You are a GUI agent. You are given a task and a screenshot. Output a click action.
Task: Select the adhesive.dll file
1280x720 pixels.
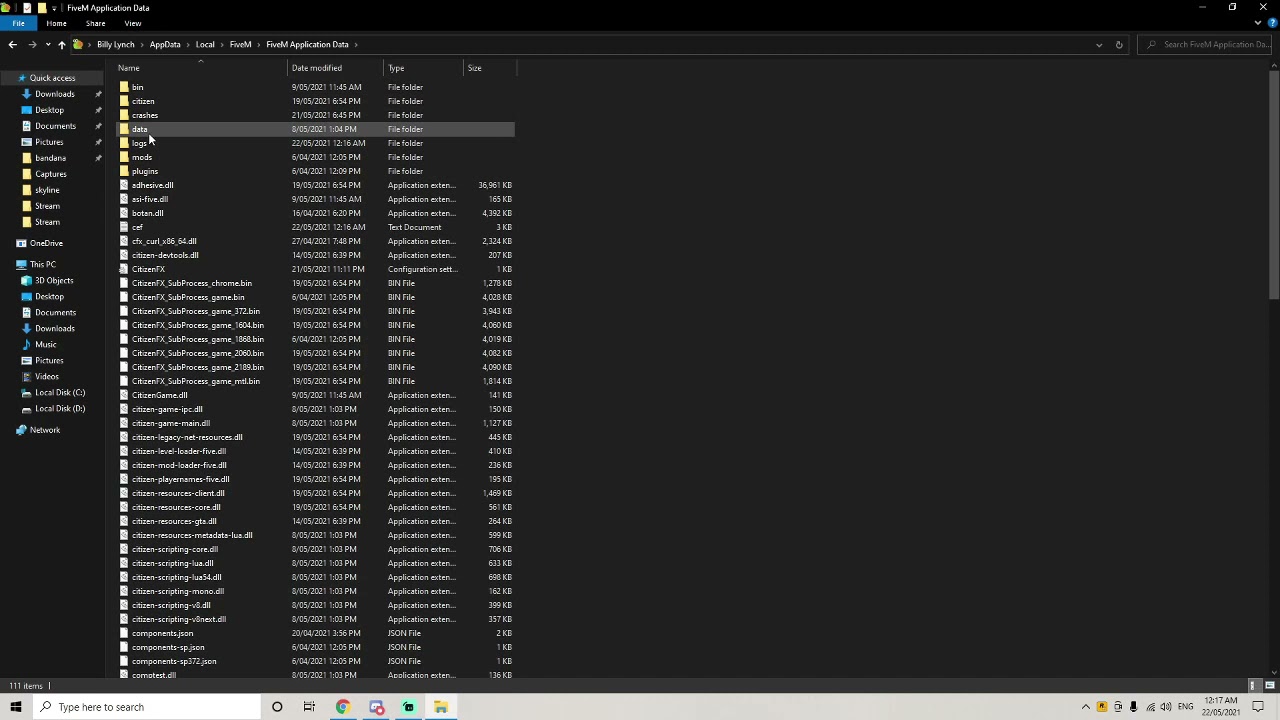click(x=152, y=185)
